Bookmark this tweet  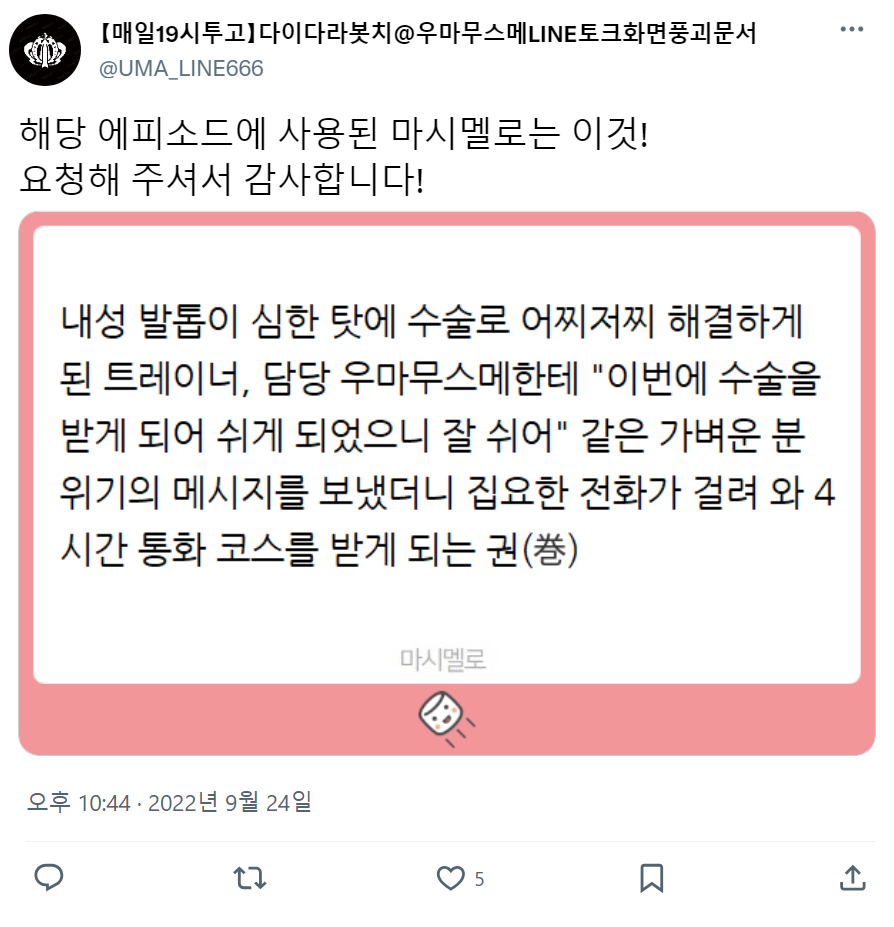652,879
